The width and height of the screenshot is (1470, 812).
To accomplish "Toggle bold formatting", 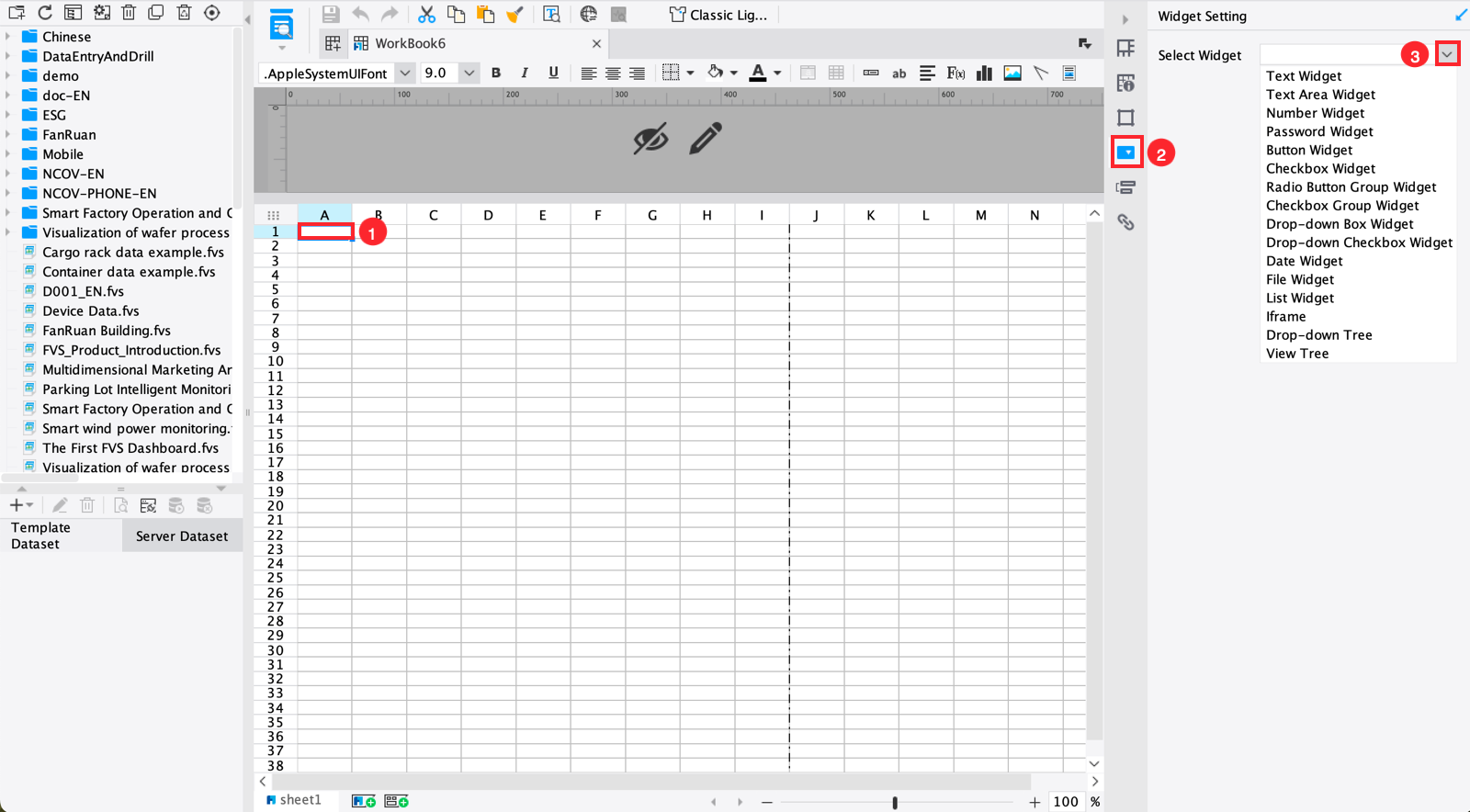I will coord(496,73).
